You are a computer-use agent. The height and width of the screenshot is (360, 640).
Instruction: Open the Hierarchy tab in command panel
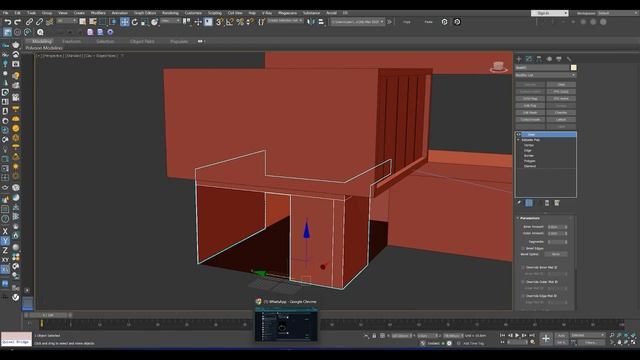[539, 59]
